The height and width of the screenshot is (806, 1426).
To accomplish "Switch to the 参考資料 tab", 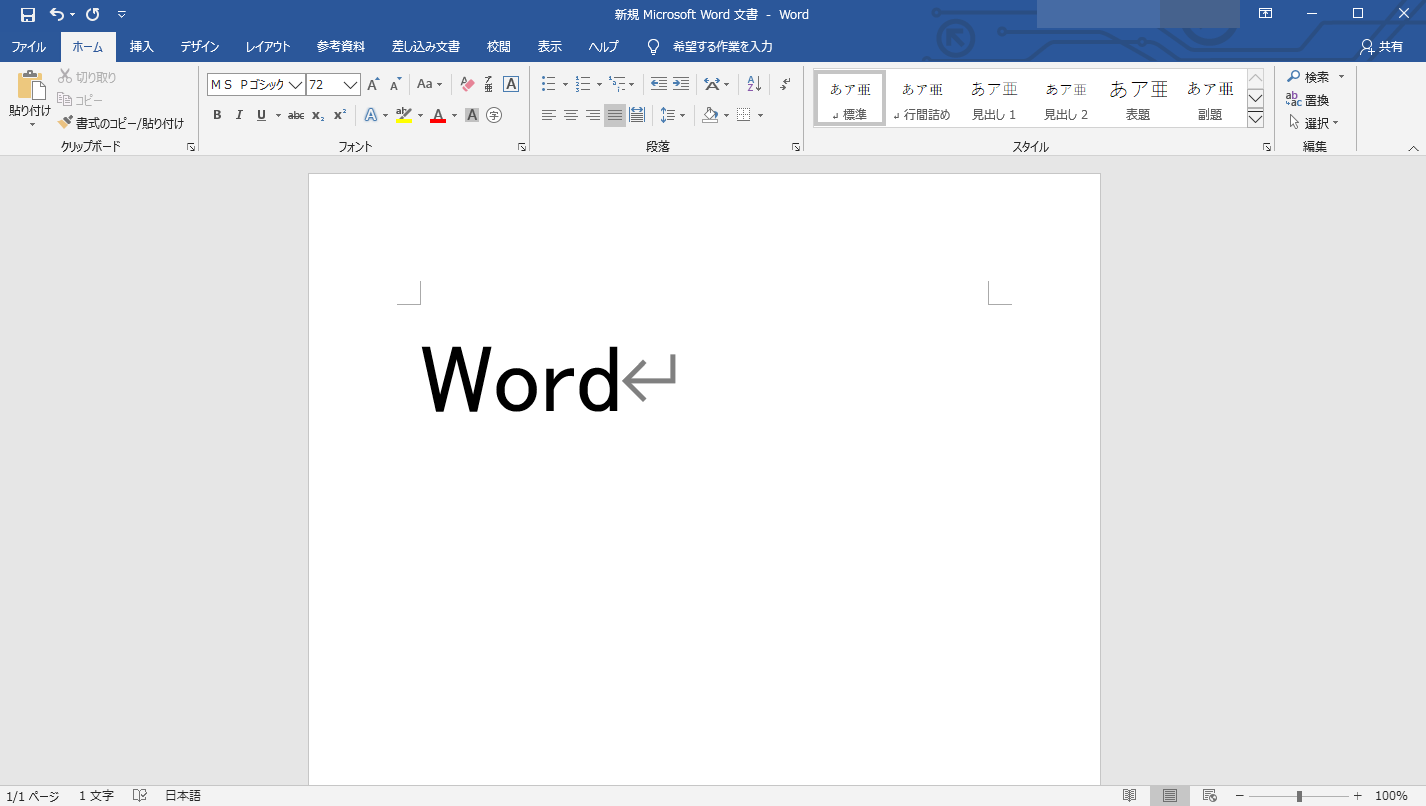I will pyautogui.click(x=341, y=47).
